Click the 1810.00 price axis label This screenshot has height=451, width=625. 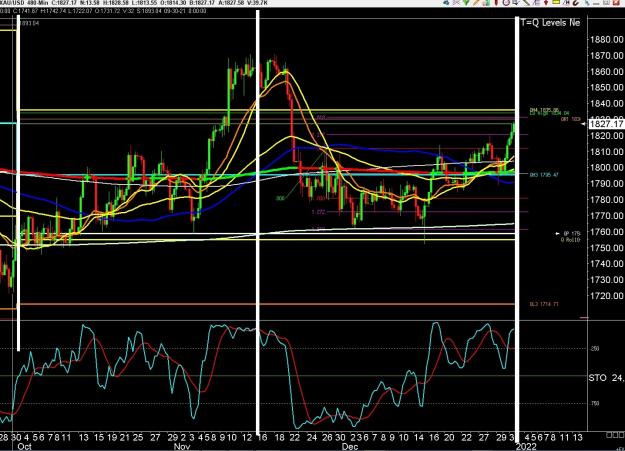pos(607,152)
